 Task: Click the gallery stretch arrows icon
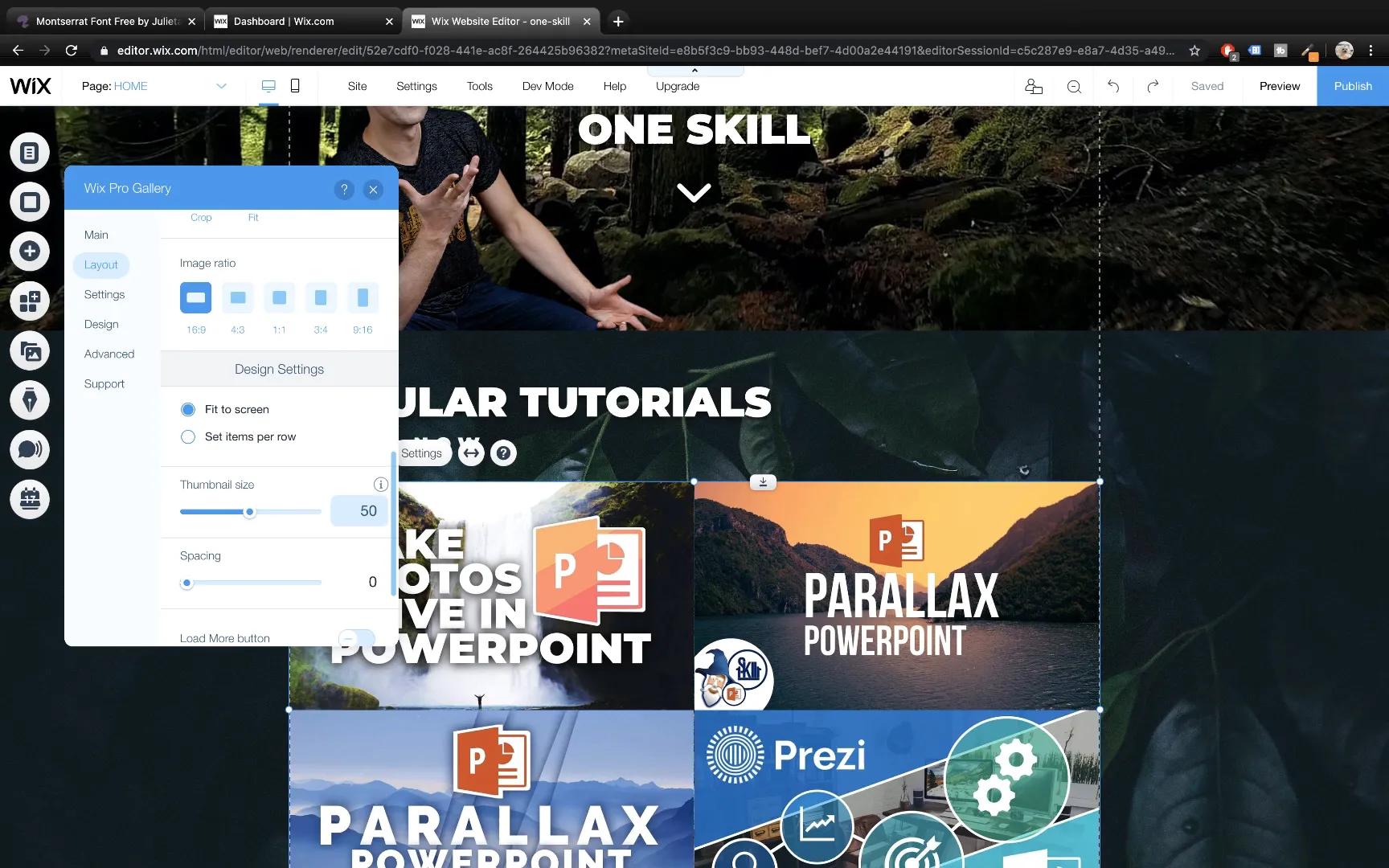click(471, 453)
